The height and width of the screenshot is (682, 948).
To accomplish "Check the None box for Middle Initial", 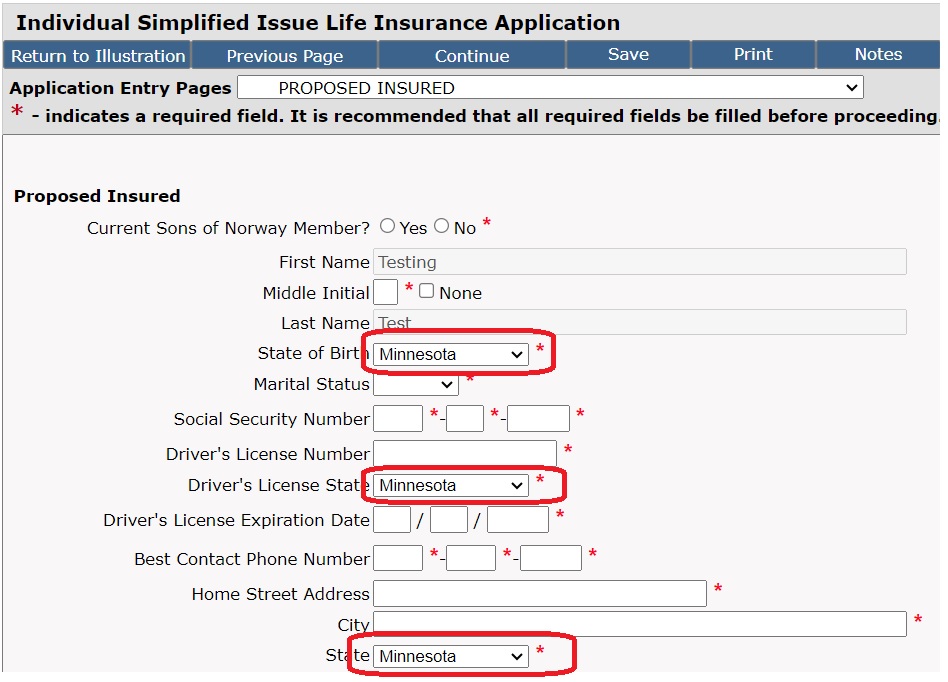I will click(x=427, y=291).
